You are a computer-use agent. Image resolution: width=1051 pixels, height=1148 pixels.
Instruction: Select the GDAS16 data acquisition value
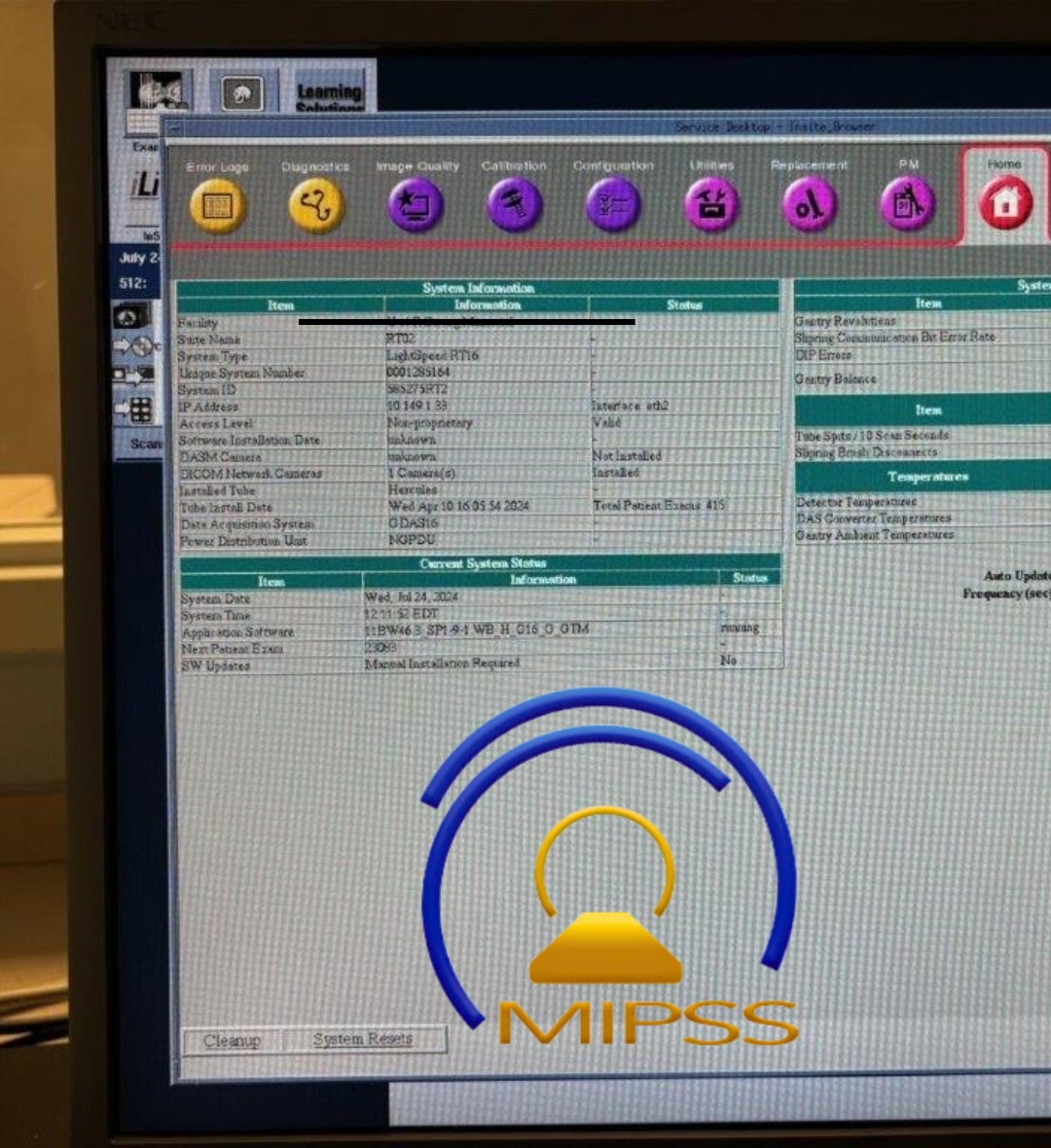pos(413,522)
